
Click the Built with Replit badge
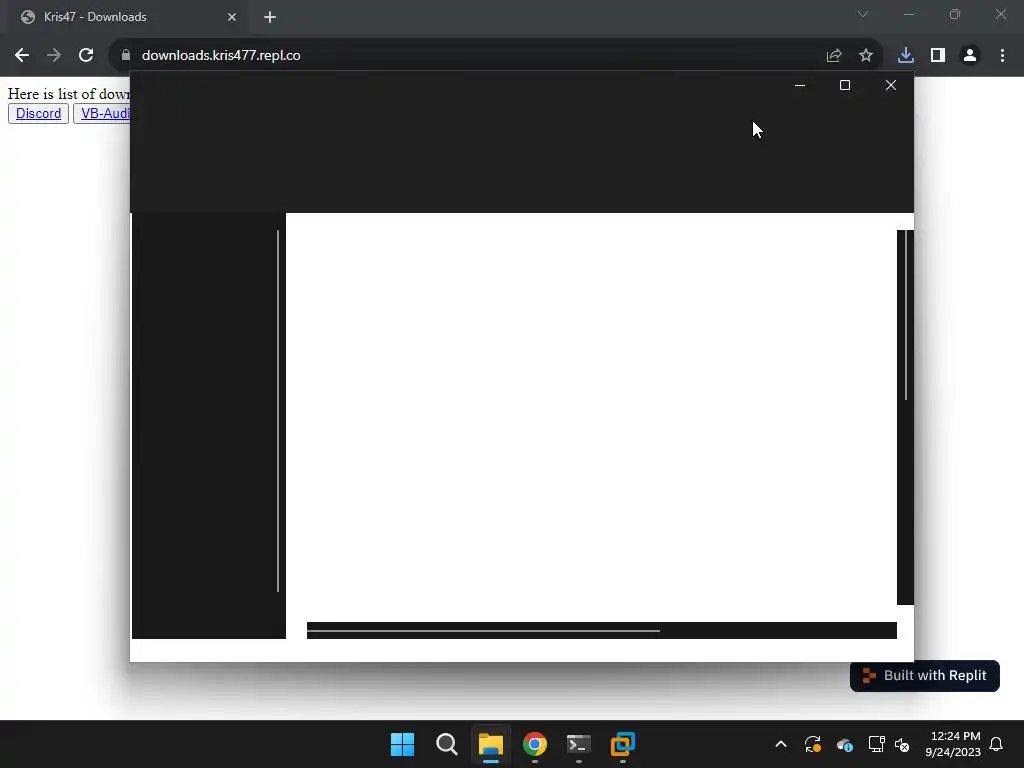(x=925, y=675)
